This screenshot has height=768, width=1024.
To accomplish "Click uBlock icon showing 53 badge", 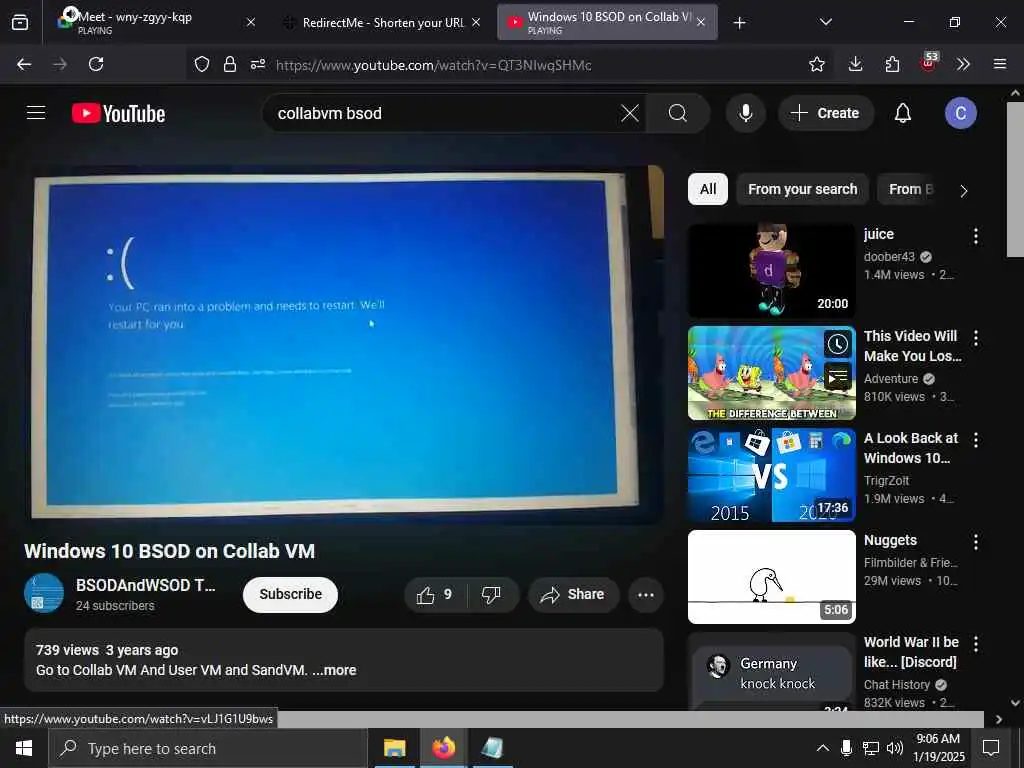I will [x=929, y=63].
